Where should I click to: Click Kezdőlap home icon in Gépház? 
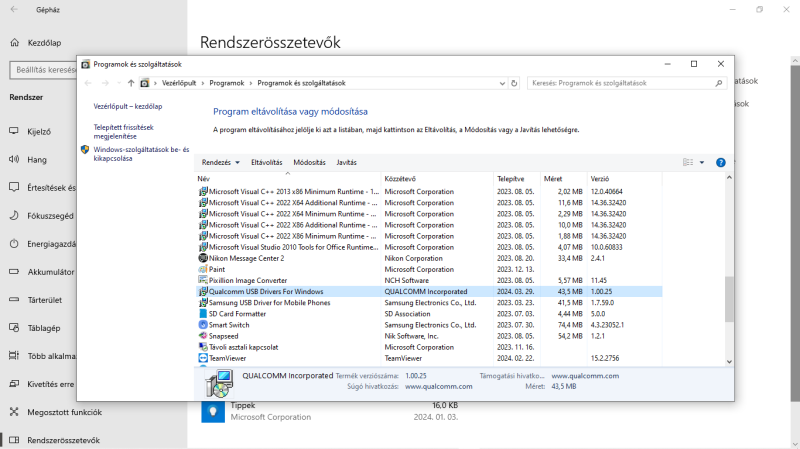pyautogui.click(x=14, y=42)
